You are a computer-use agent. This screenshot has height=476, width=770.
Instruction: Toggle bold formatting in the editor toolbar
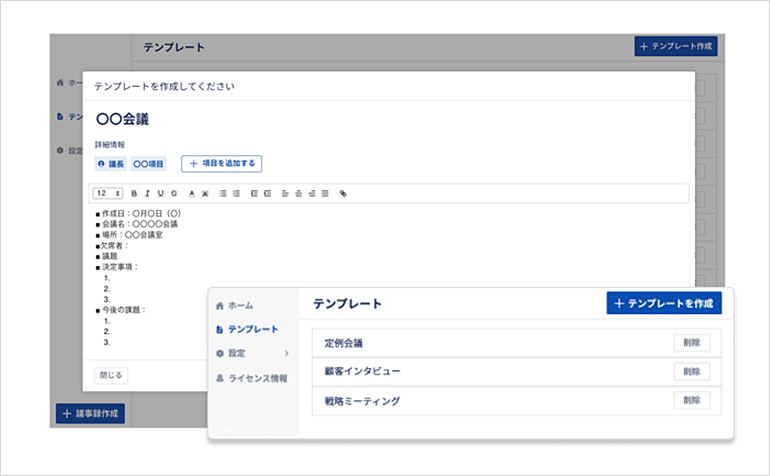[134, 194]
